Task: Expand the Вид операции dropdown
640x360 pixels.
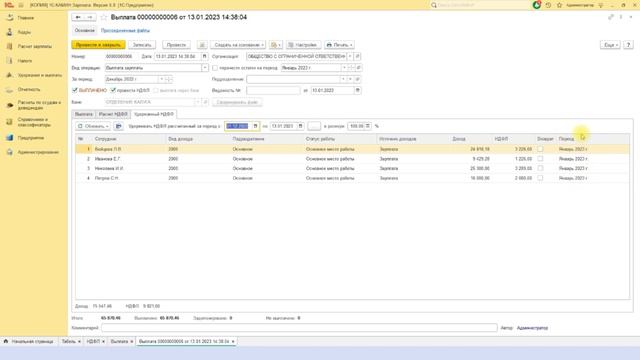Action: [x=204, y=68]
